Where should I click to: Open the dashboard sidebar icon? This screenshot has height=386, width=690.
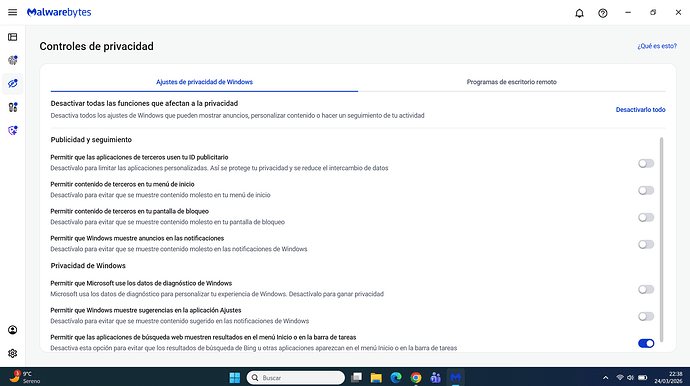[x=12, y=37]
